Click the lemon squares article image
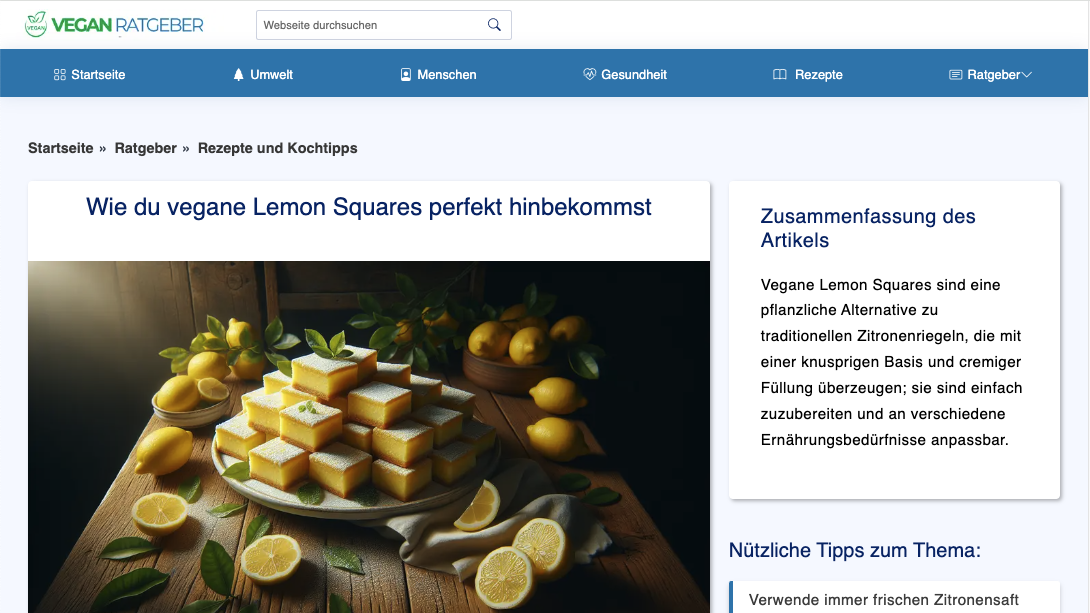Viewport: 1090px width, 613px height. click(x=368, y=436)
